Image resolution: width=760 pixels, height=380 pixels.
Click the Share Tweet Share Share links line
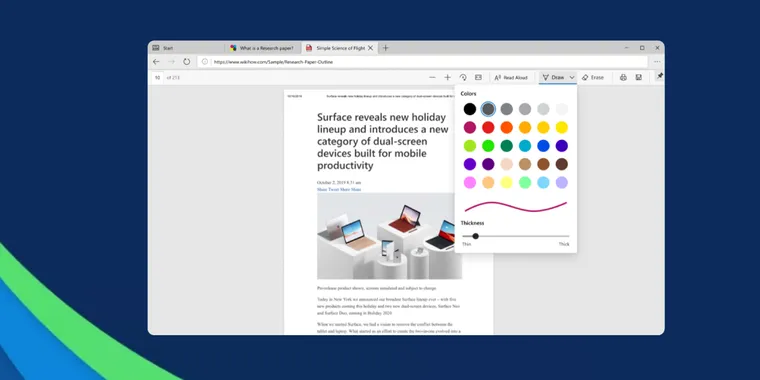click(339, 190)
